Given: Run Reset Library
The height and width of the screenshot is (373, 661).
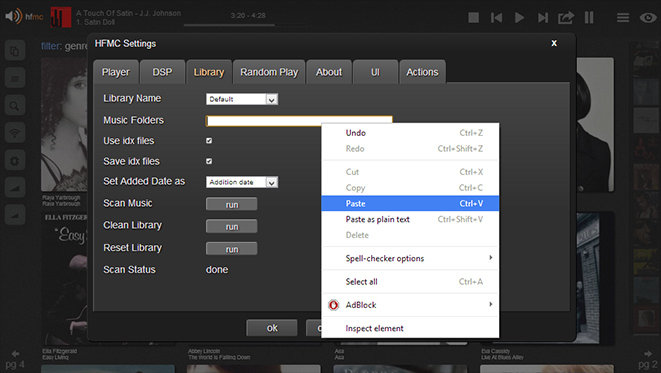Looking at the screenshot, I should click(x=231, y=249).
